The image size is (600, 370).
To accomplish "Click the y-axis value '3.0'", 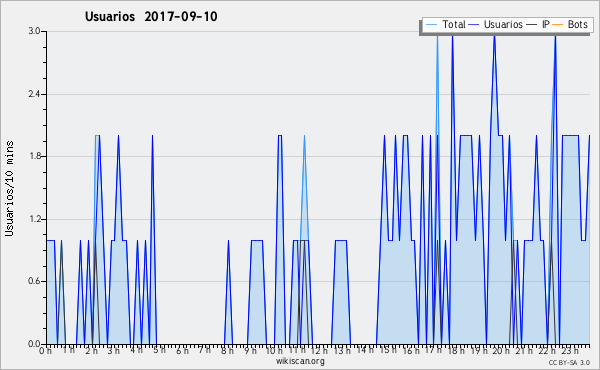I will (34, 31).
